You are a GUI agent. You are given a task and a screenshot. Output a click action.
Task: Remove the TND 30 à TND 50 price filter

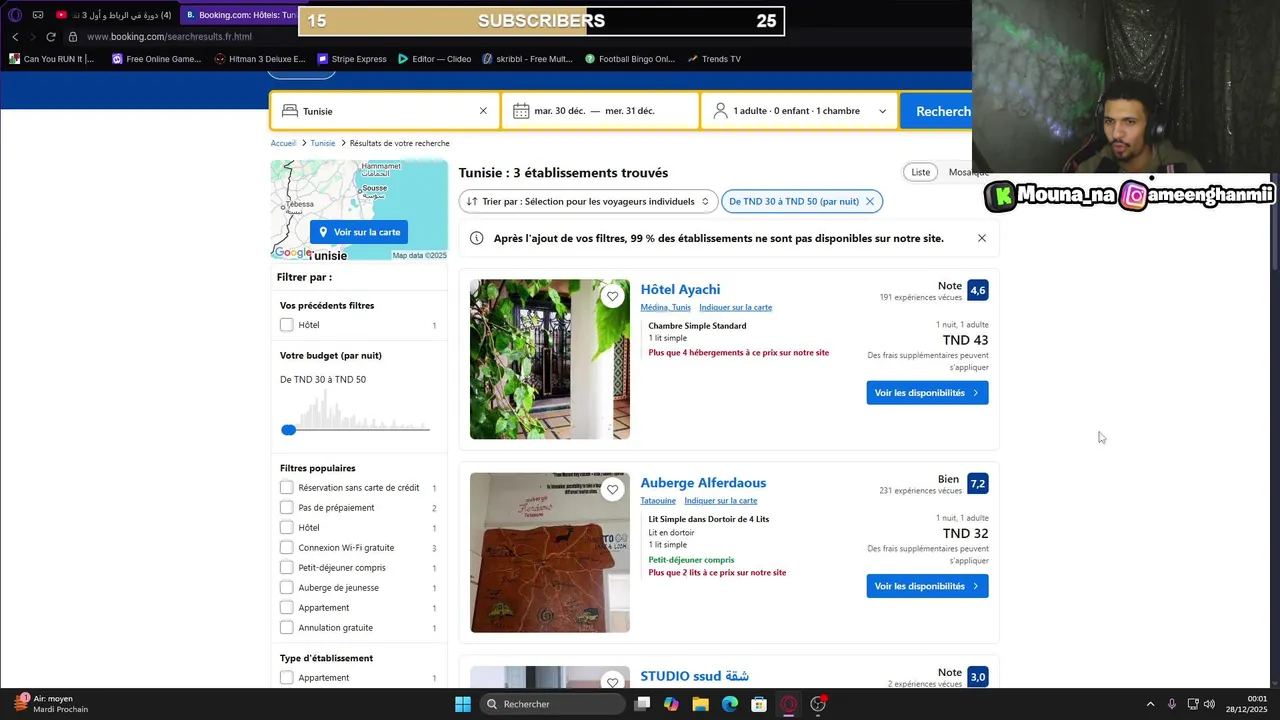(x=870, y=201)
